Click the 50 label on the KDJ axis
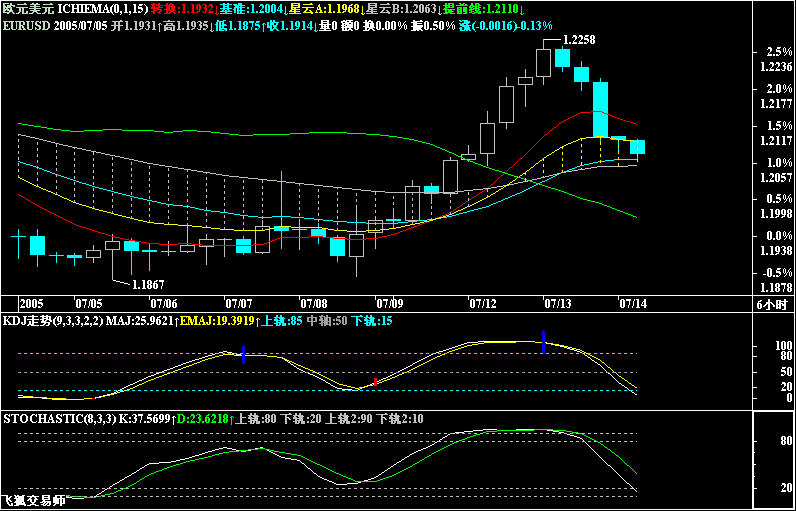Screen dimensions: 796x511 point(787,372)
